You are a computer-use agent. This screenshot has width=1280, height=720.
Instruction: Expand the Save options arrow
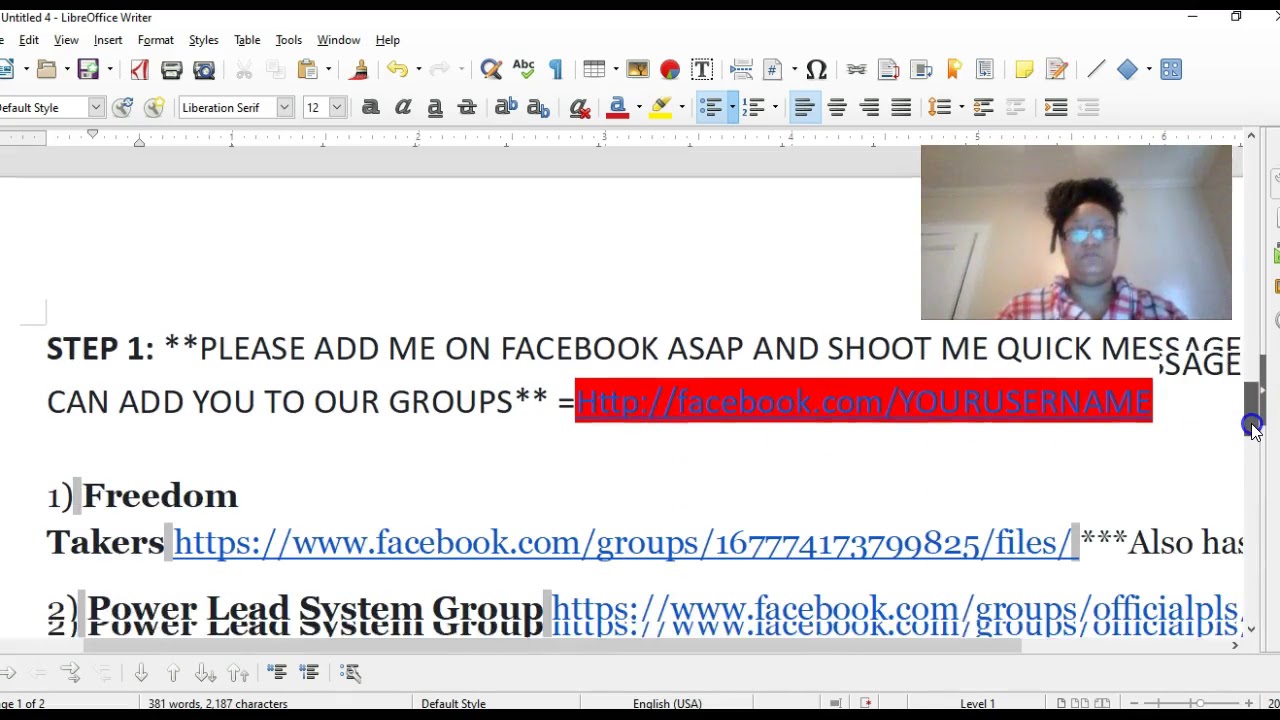tap(109, 69)
